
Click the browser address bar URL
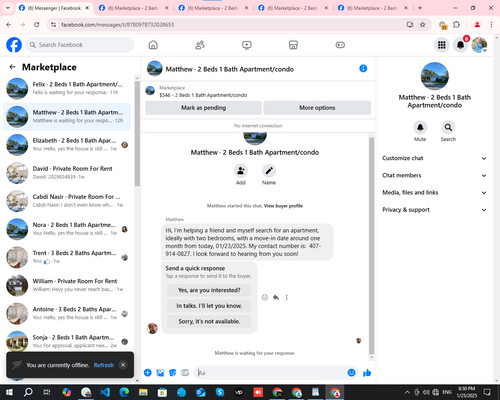tap(117, 25)
